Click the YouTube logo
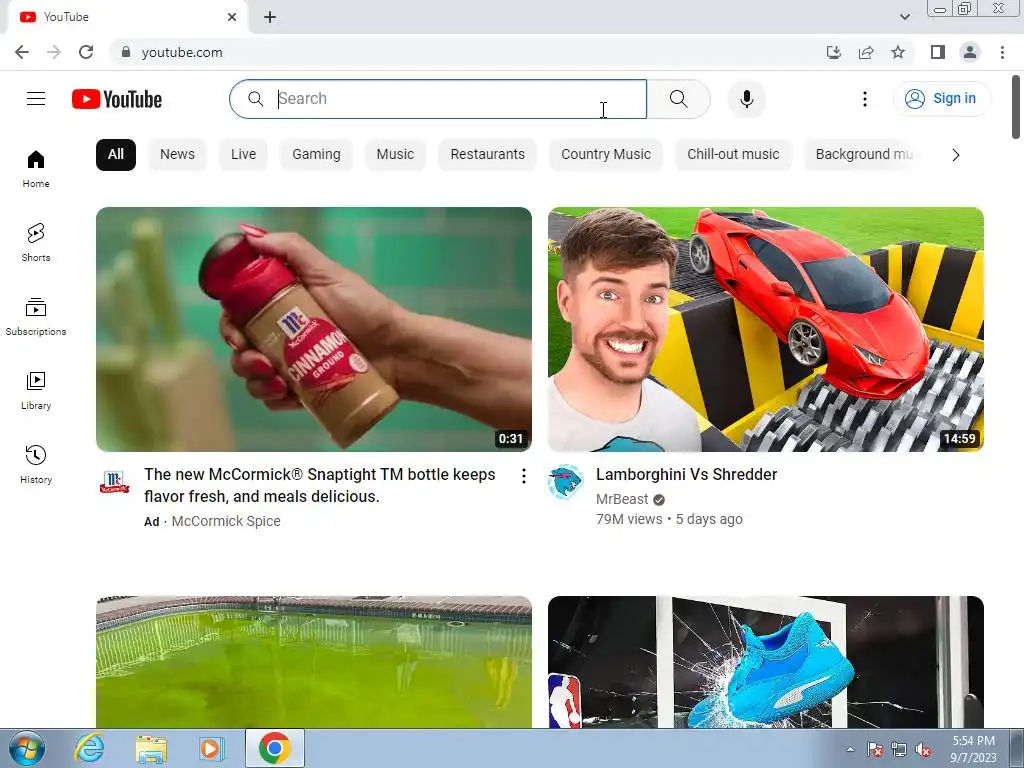Viewport: 1024px width, 768px height. (x=117, y=99)
